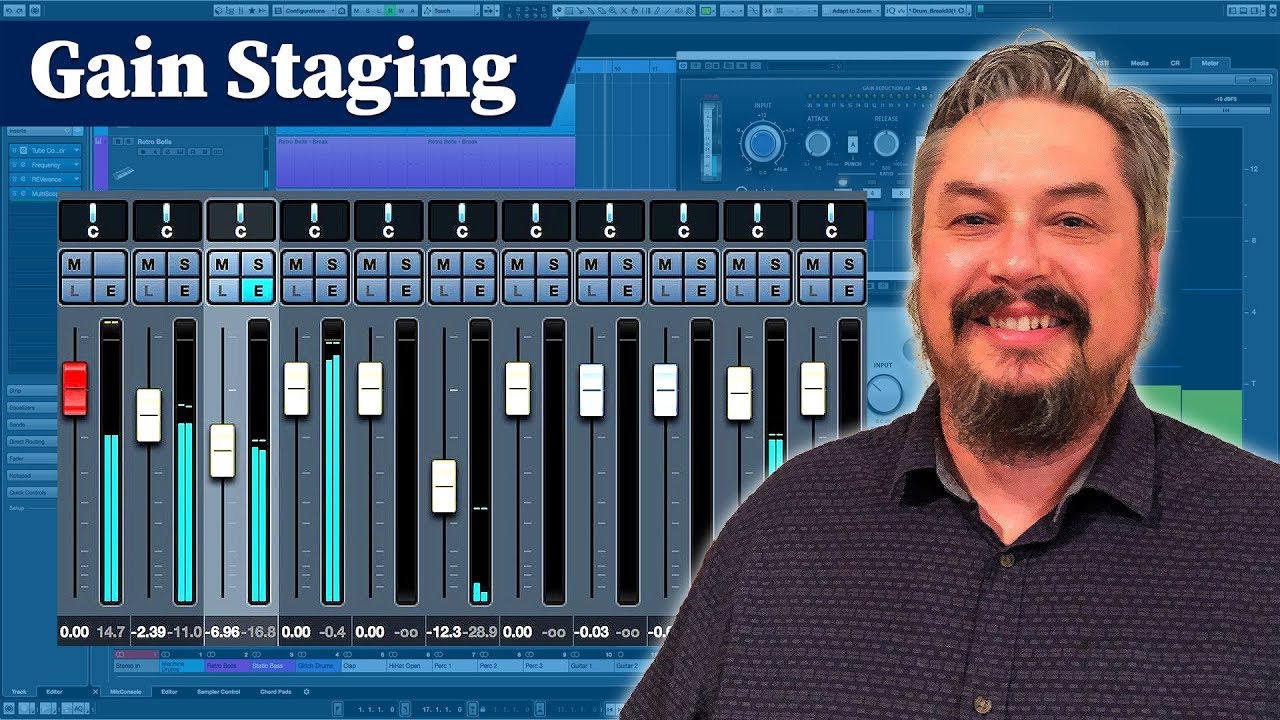Screen dimensions: 1280x720
Task: Click the fader of the -12.3 channel
Action: pos(444,486)
